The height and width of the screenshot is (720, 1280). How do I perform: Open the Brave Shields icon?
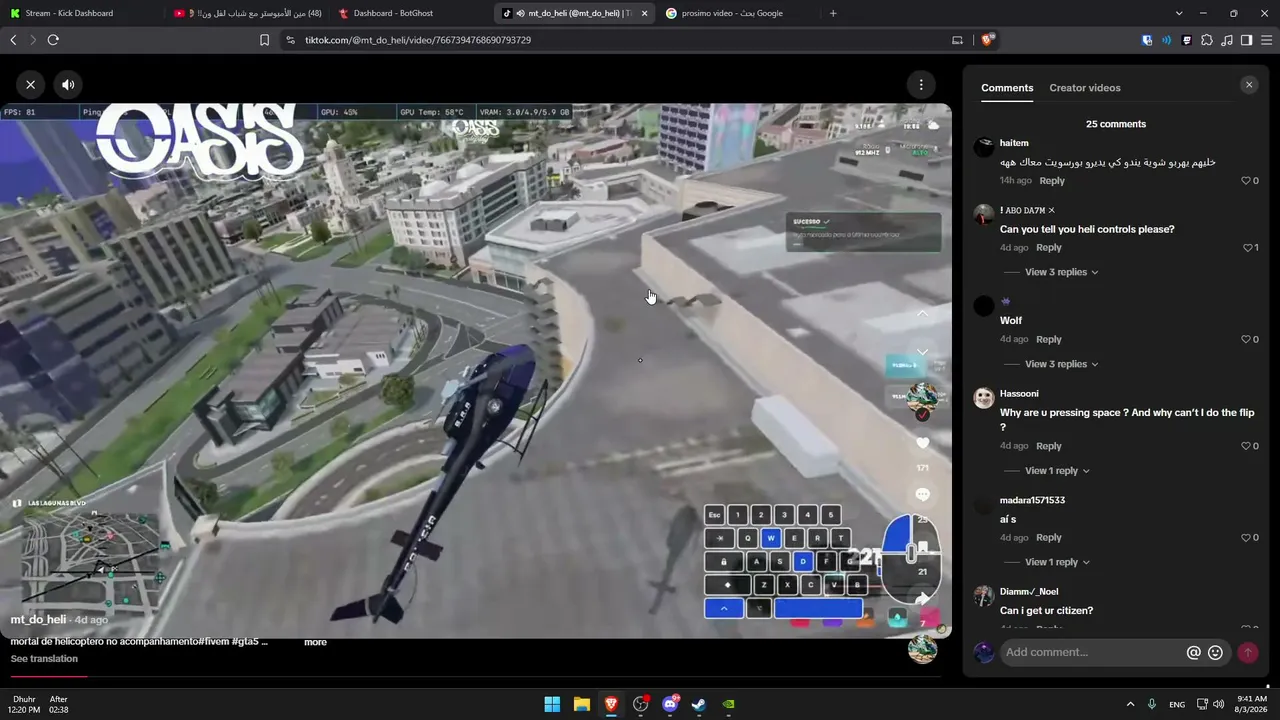tap(988, 40)
